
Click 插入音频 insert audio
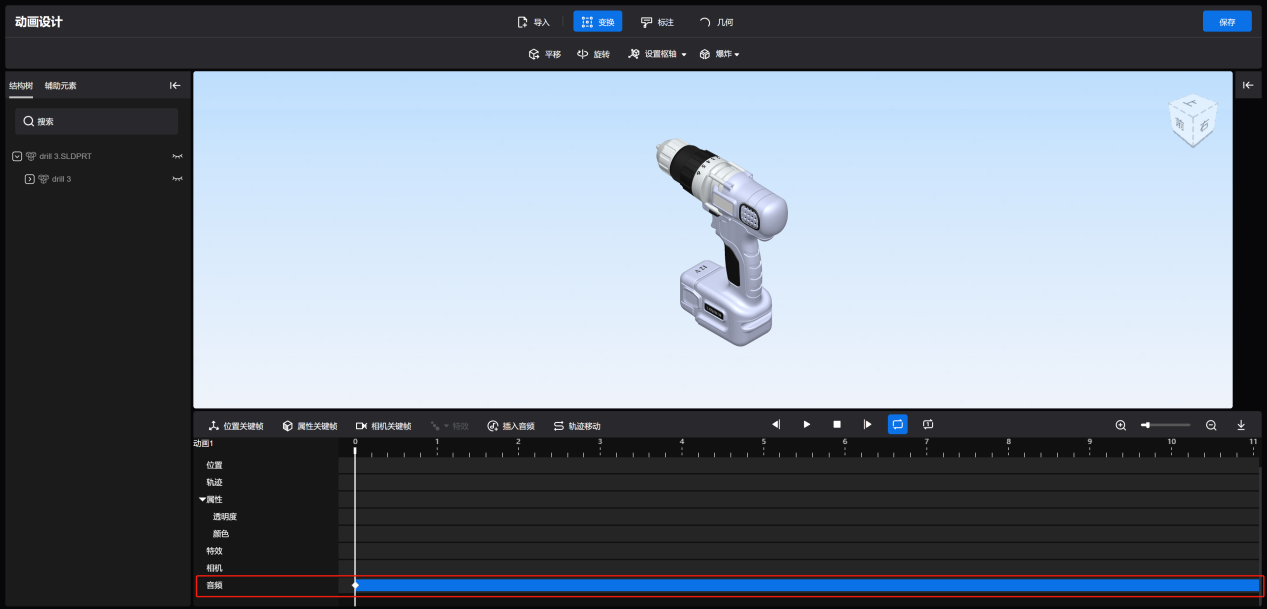510,426
